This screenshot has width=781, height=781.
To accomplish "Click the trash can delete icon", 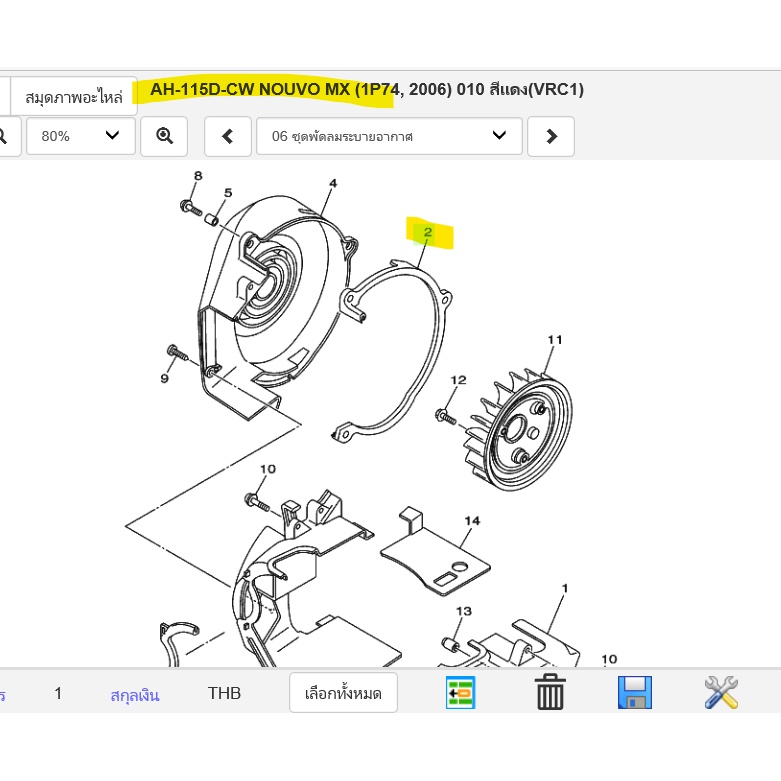I will [x=550, y=692].
